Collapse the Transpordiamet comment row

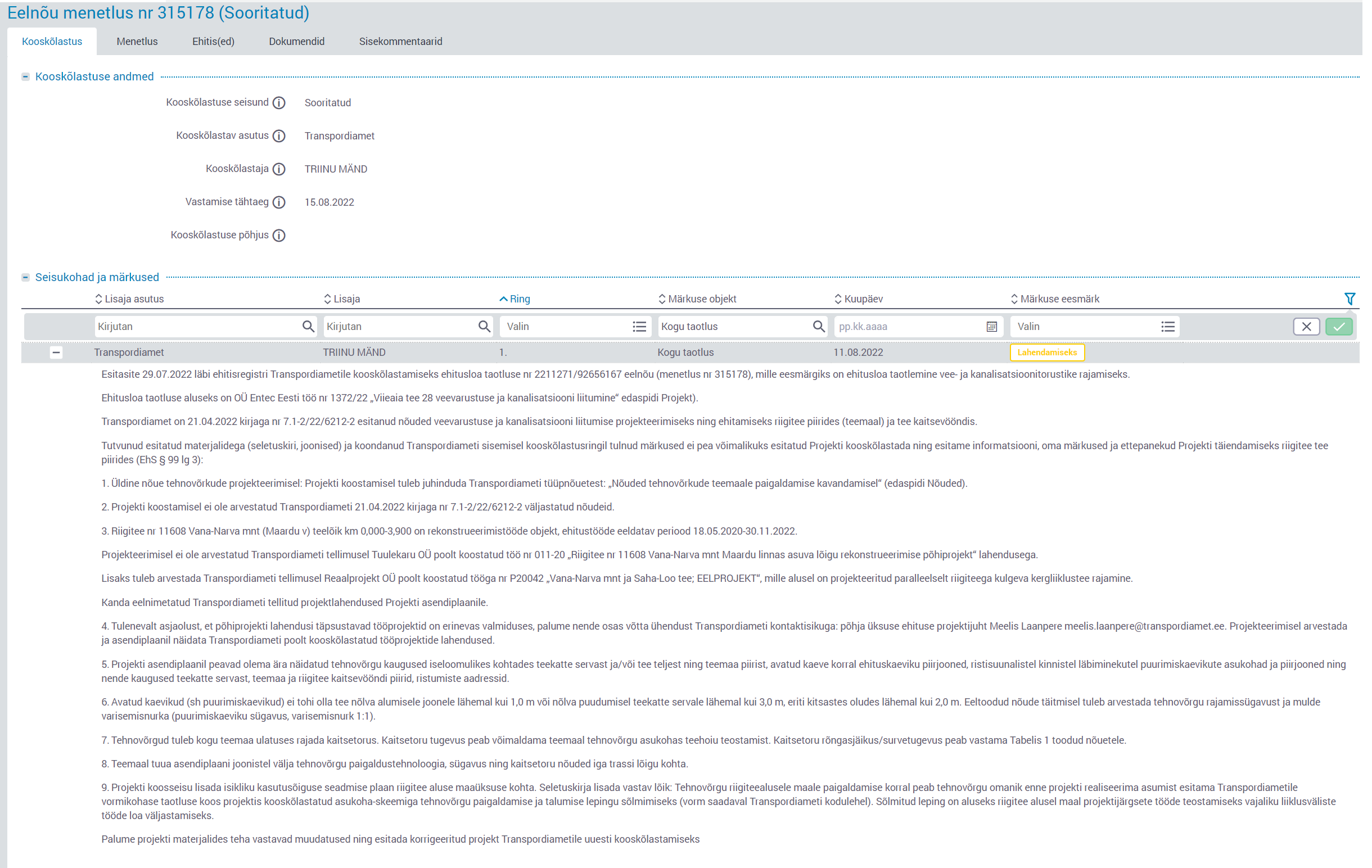pyautogui.click(x=56, y=352)
